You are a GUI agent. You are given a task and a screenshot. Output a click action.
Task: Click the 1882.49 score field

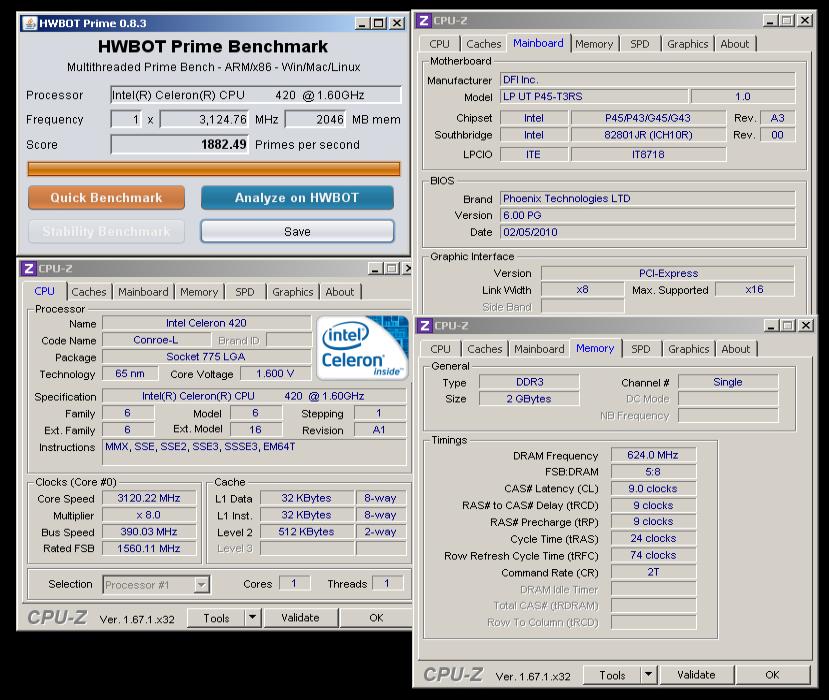tap(179, 144)
